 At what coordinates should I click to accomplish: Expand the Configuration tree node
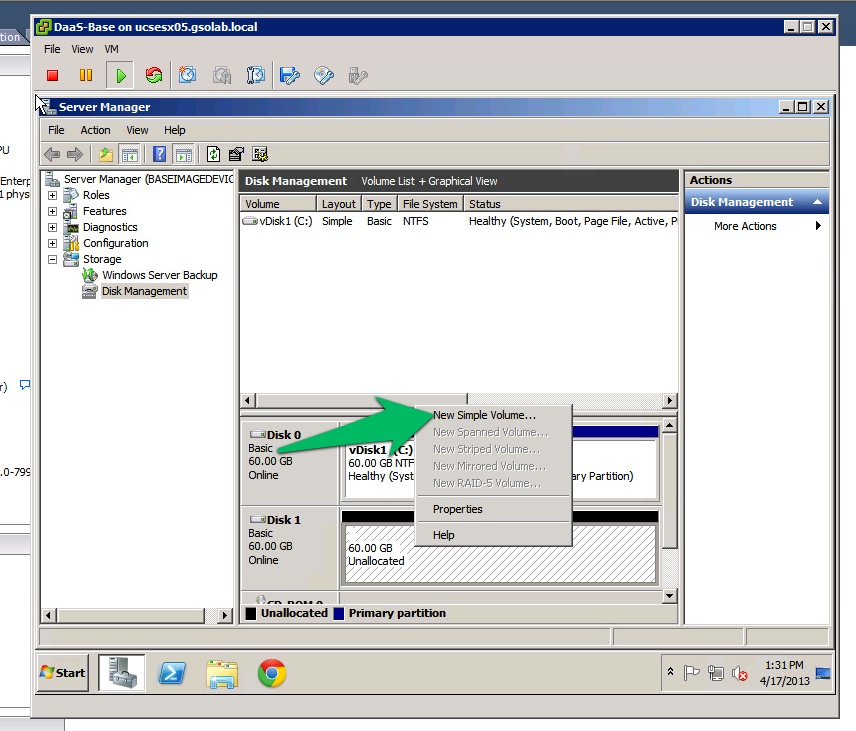(x=52, y=243)
